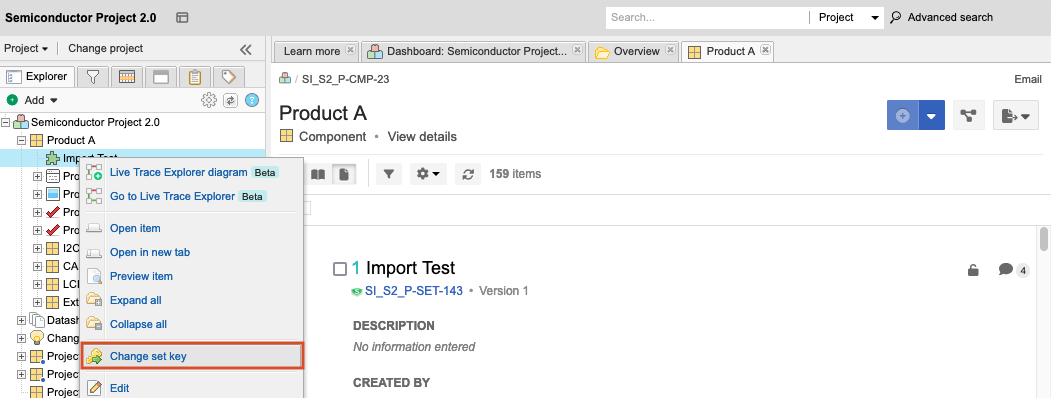The width and height of the screenshot is (1051, 398).
Task: Expand the Datasheets tree node
Action: (x=21, y=320)
